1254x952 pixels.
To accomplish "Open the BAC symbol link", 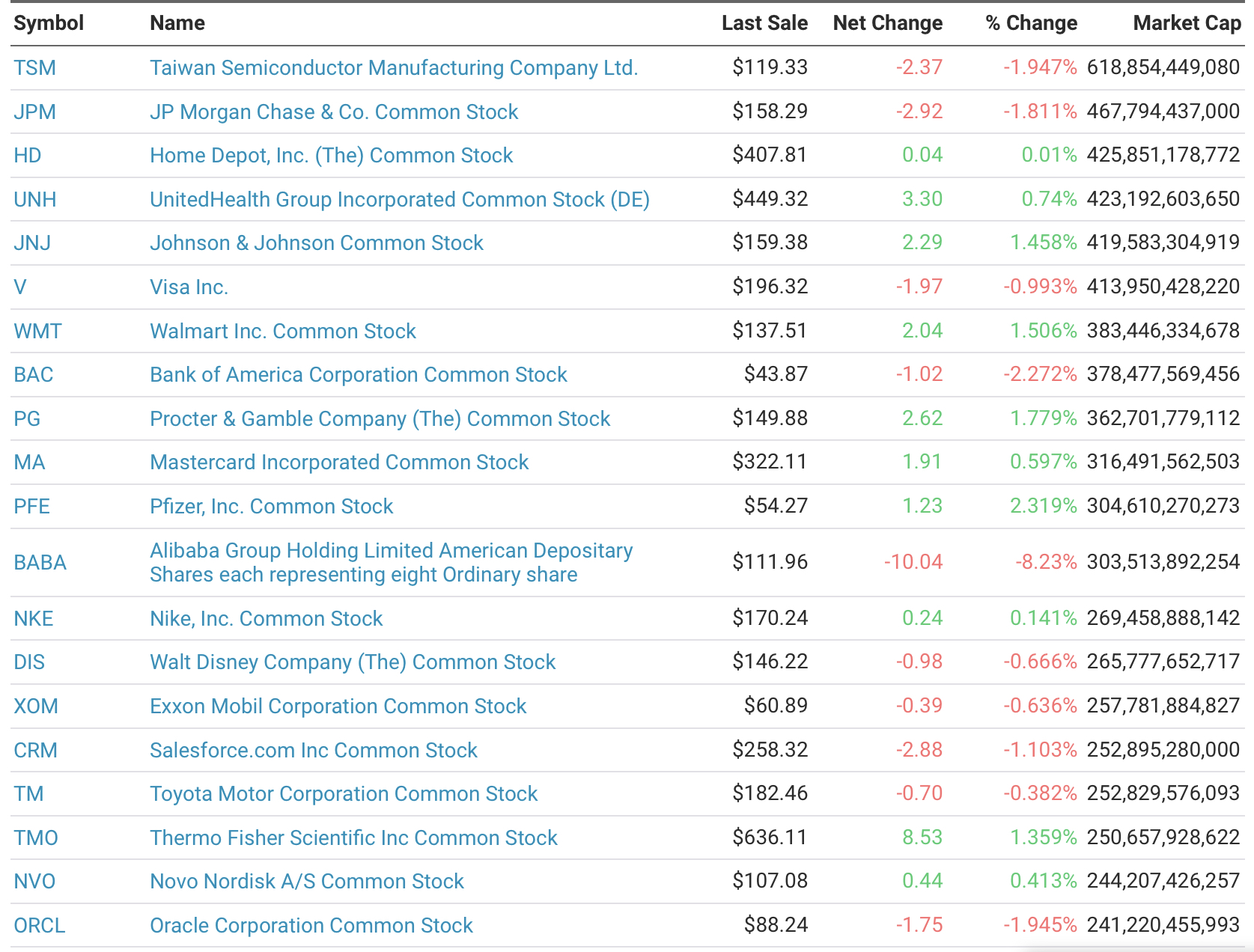I will pos(34,375).
